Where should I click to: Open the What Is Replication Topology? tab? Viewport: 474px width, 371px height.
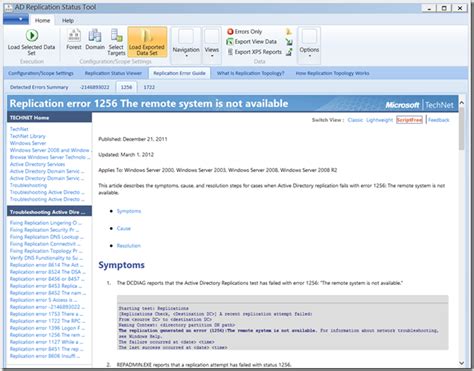point(250,73)
